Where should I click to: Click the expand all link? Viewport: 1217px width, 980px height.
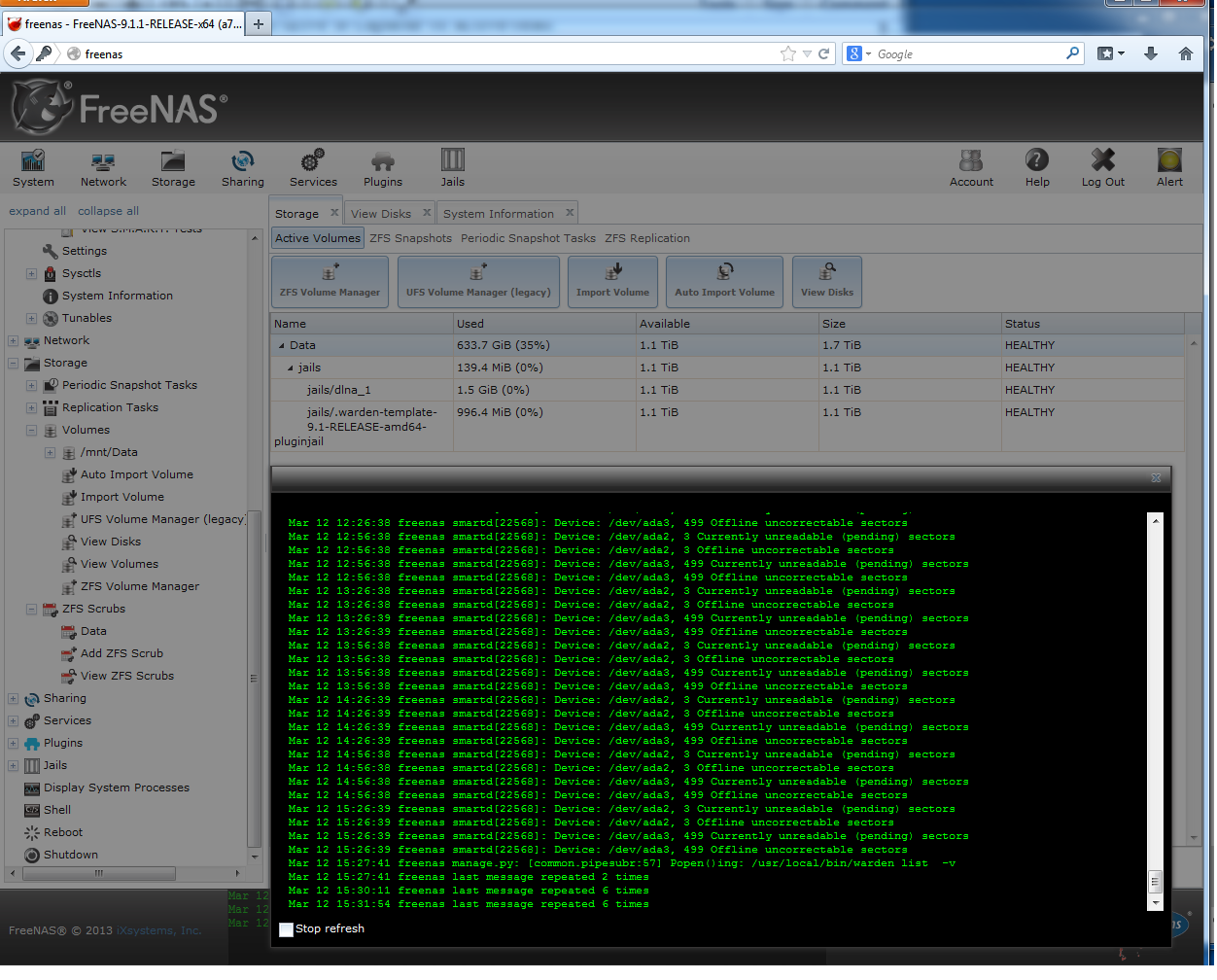click(x=38, y=211)
